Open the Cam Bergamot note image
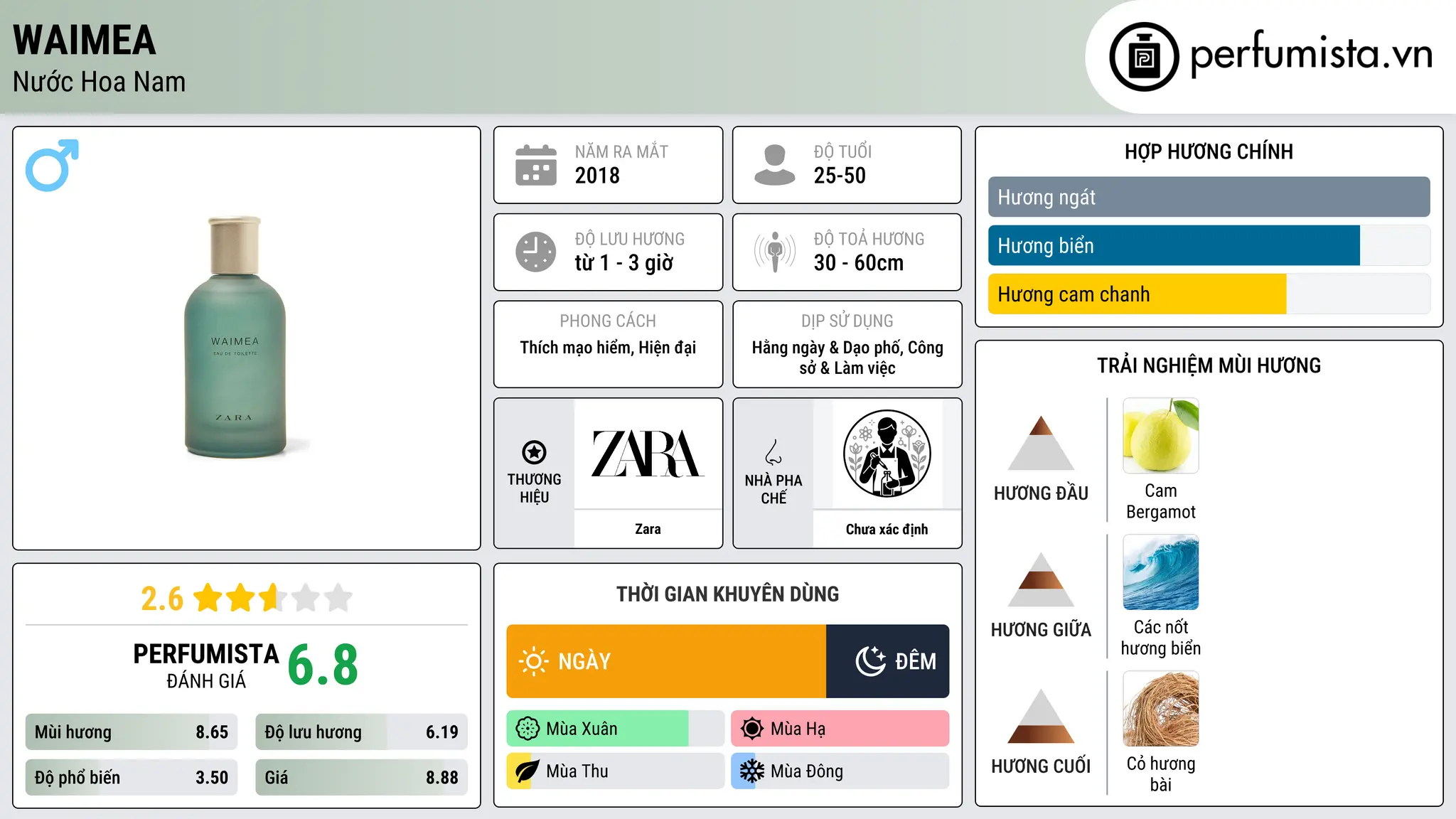Screen dimensions: 1456x819 [1161, 436]
